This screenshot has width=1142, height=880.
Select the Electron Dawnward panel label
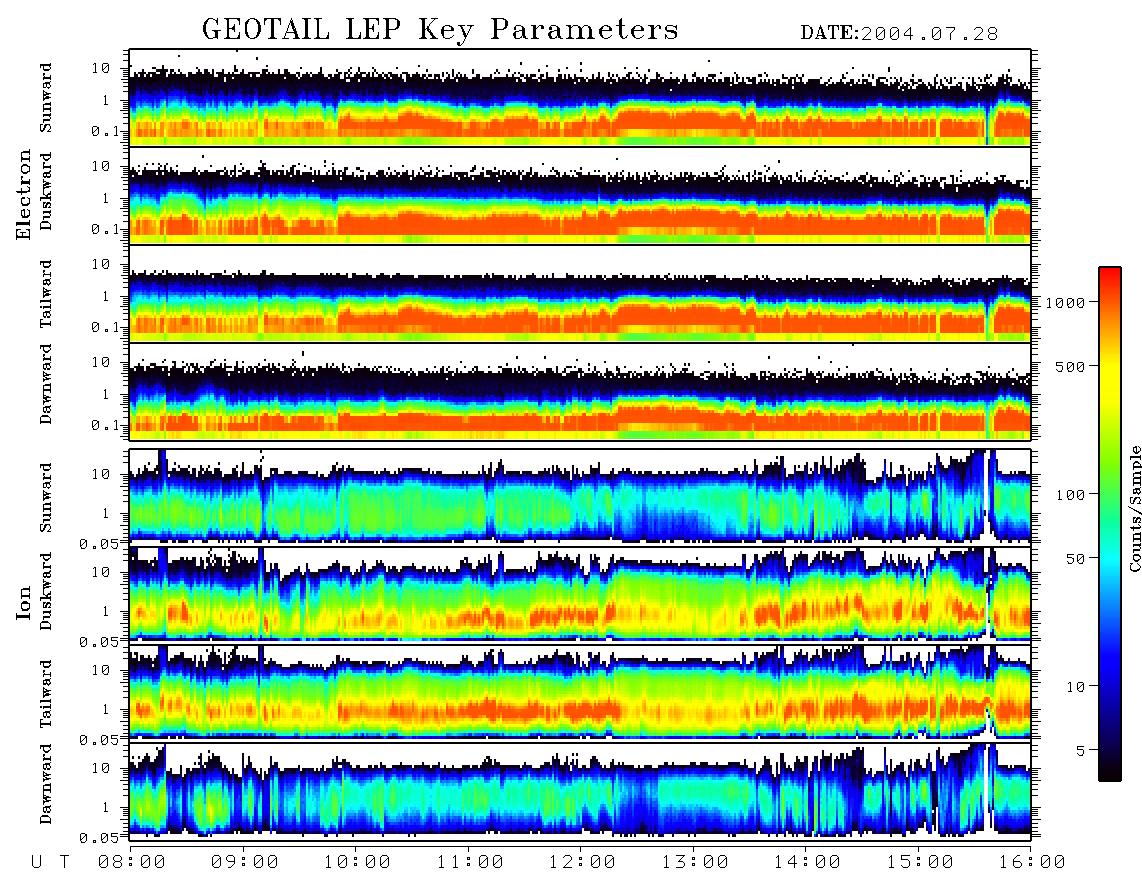[x=46, y=385]
